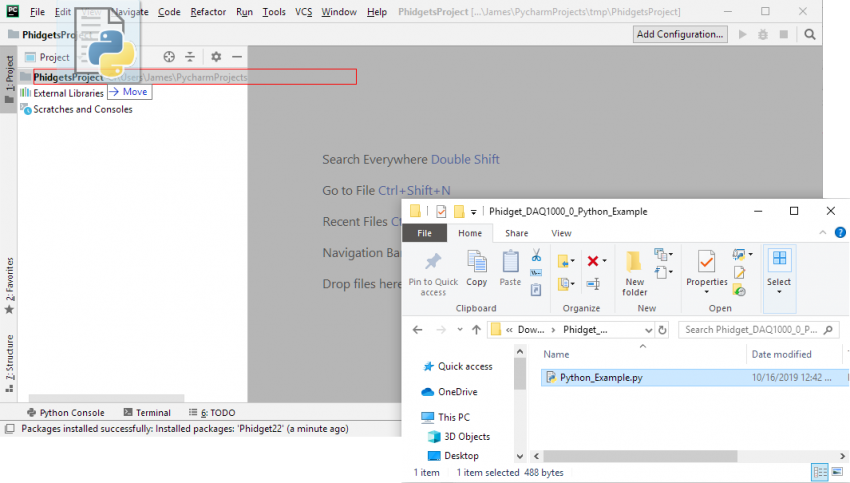
Task: Expand the address bar history dropdown
Action: coord(648,330)
